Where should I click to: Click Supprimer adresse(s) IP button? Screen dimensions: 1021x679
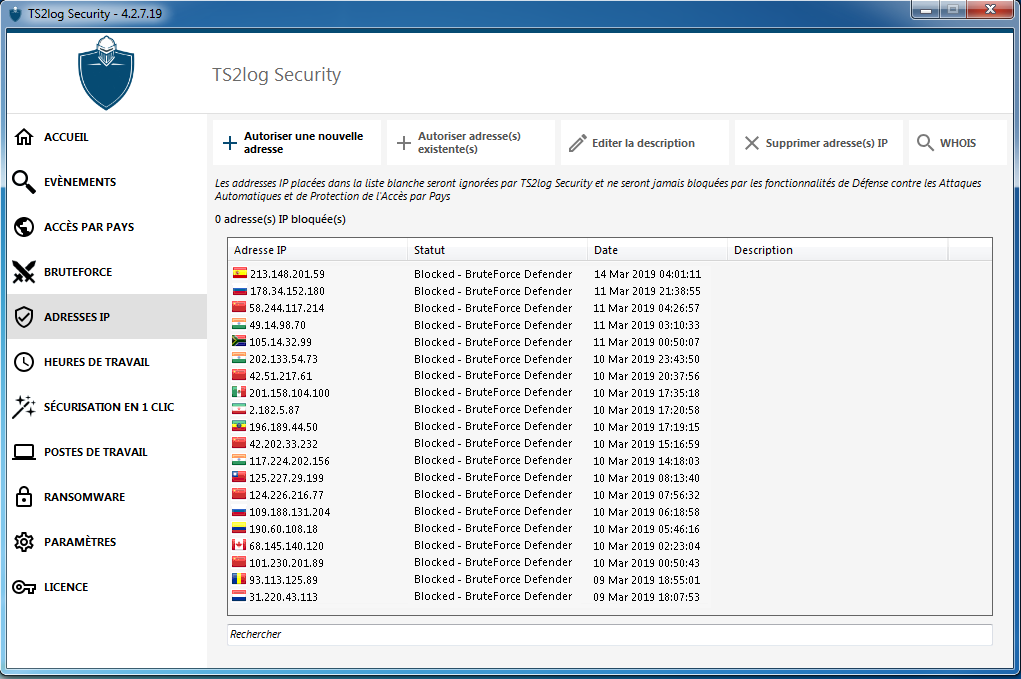819,143
